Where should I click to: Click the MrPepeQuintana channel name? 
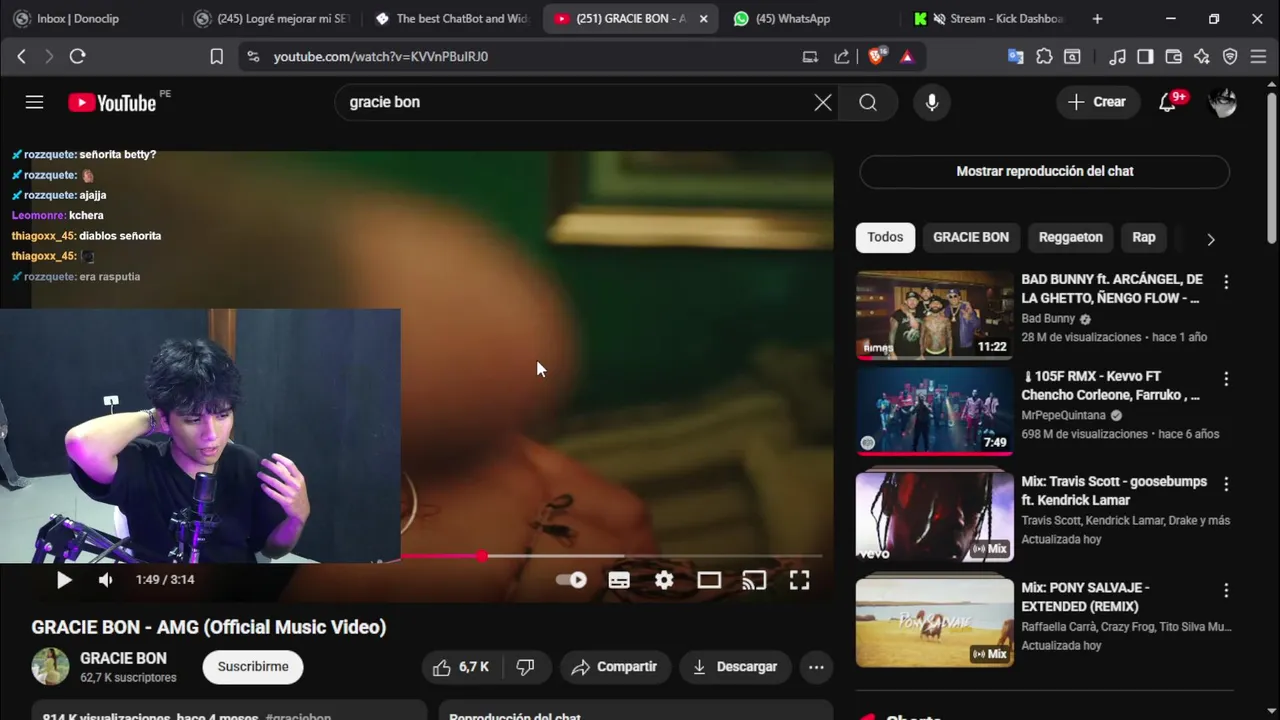point(1063,416)
